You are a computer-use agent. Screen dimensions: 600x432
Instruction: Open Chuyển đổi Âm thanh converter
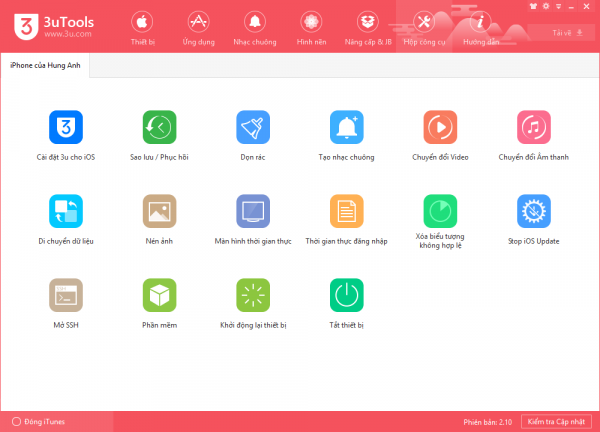534,127
